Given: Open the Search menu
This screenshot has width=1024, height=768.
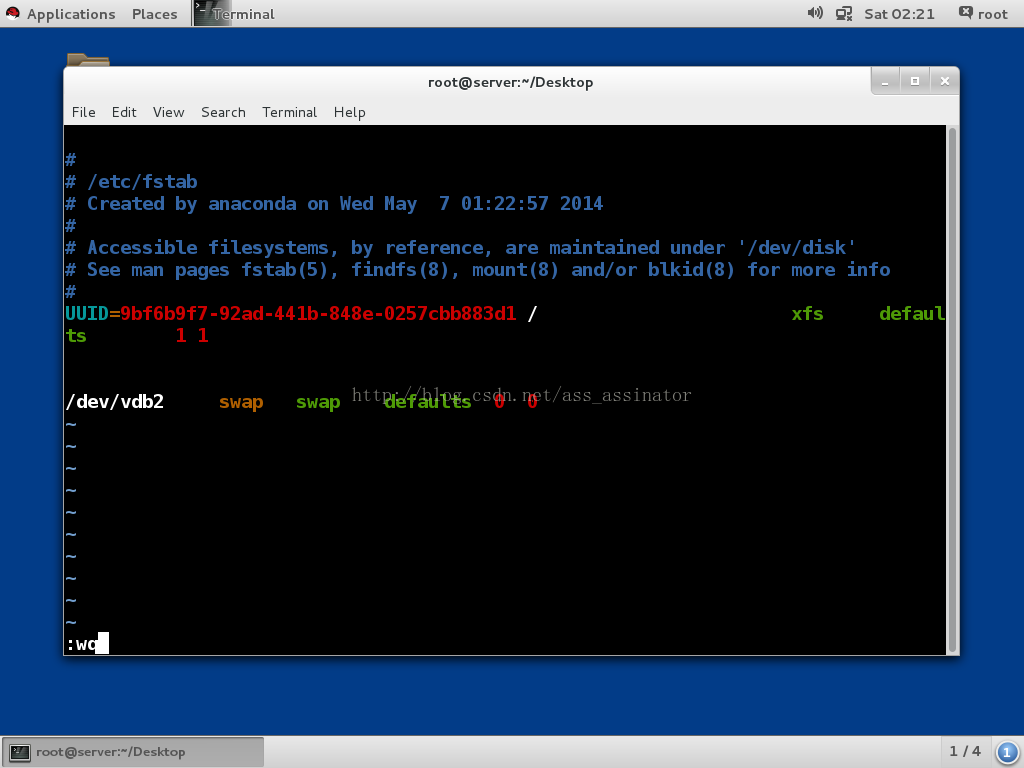Looking at the screenshot, I should tap(223, 112).
